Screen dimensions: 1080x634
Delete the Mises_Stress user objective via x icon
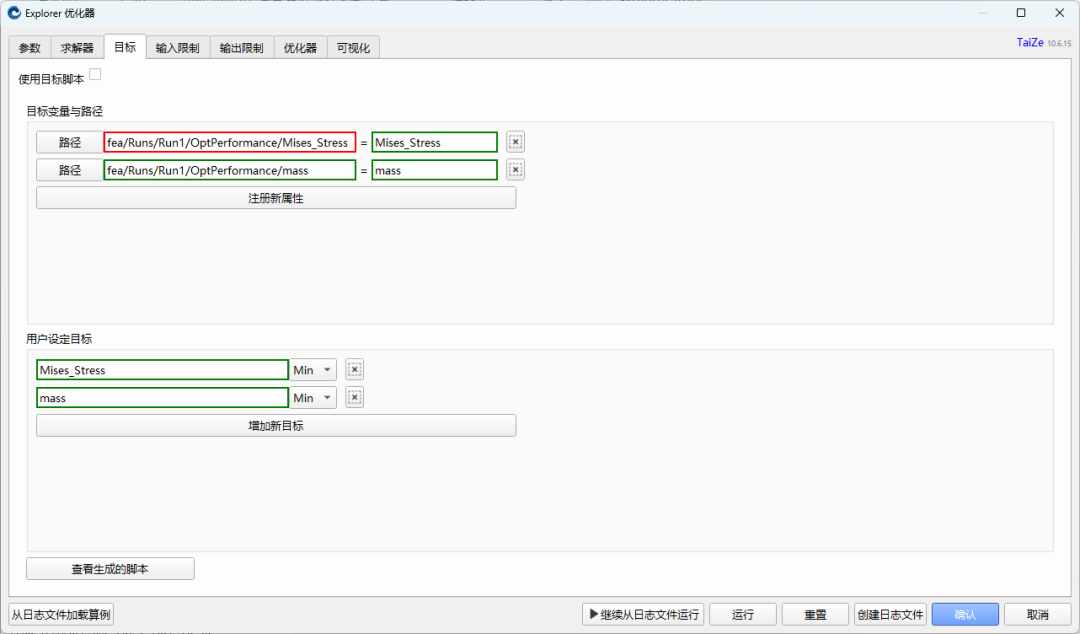point(354,369)
